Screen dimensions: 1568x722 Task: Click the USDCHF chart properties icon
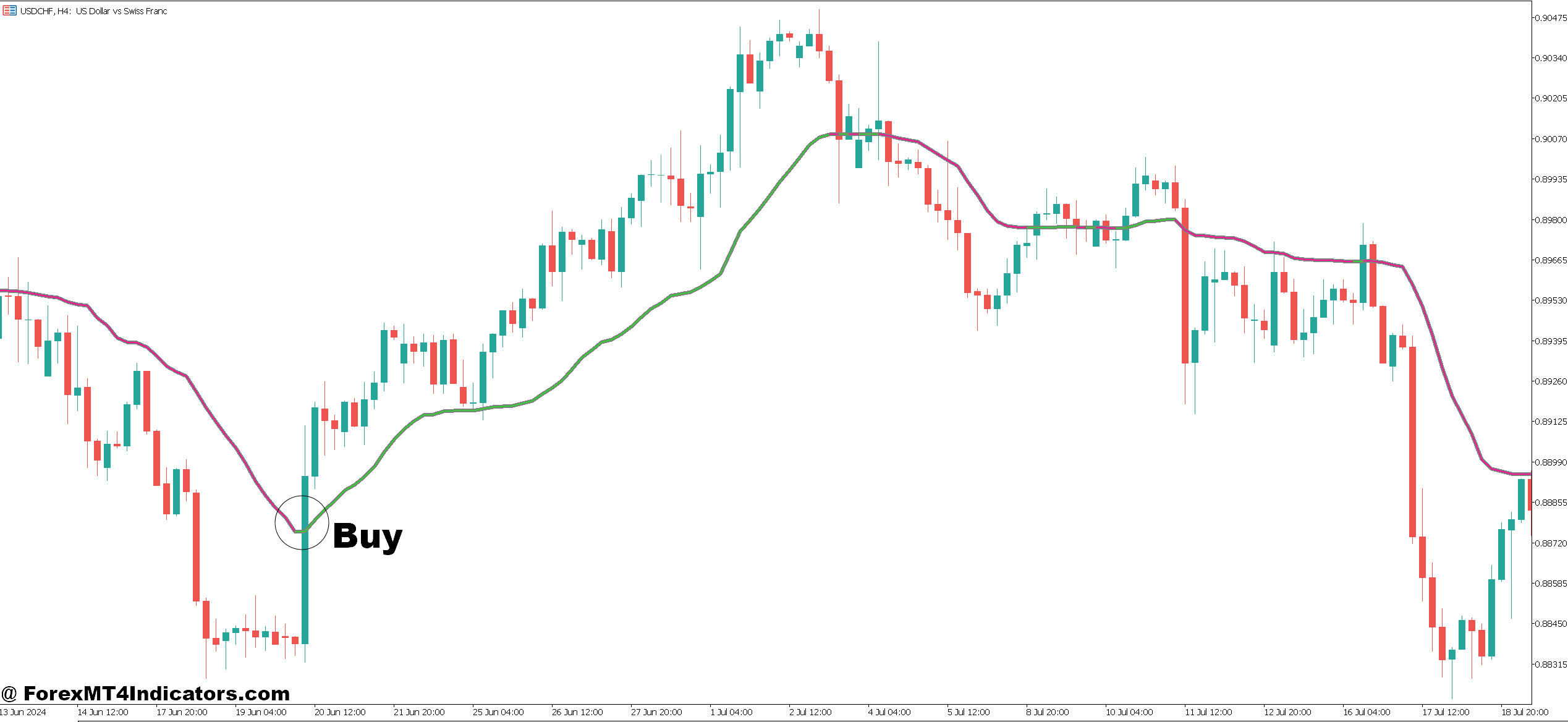pyautogui.click(x=9, y=11)
